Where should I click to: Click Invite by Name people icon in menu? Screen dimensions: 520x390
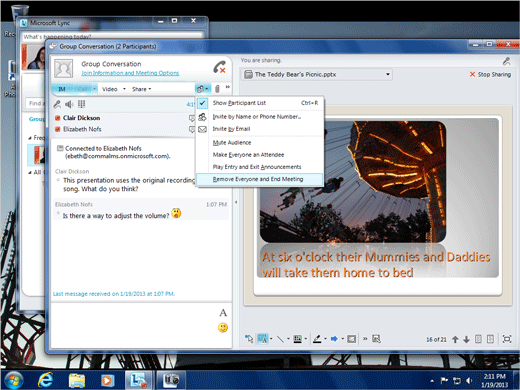coord(202,117)
